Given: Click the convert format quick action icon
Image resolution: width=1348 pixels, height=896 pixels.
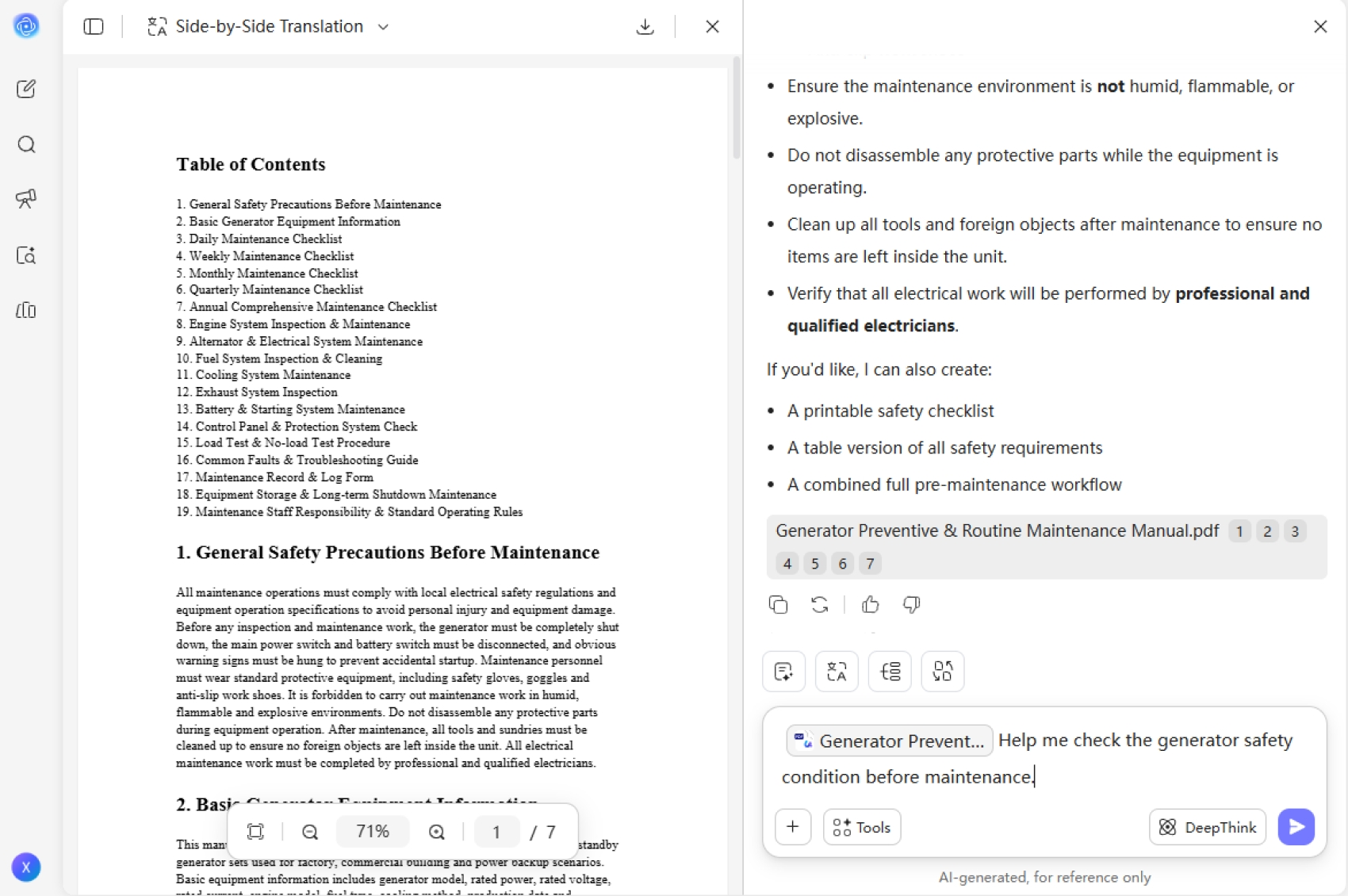Looking at the screenshot, I should (943, 672).
